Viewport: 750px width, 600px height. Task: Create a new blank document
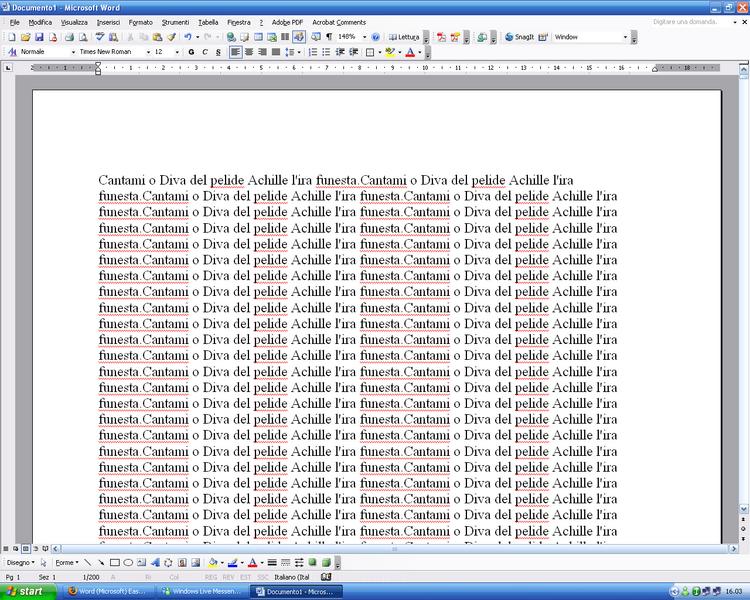click(12, 37)
